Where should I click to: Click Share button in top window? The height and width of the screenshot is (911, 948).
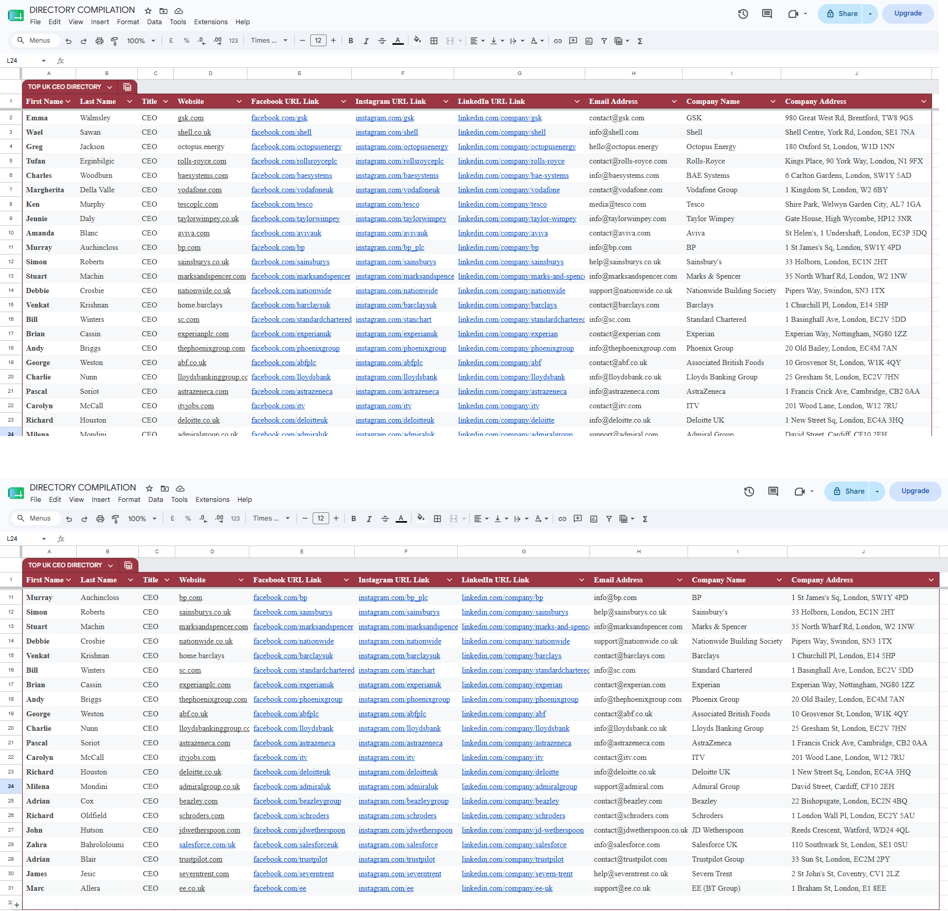pyautogui.click(x=842, y=14)
